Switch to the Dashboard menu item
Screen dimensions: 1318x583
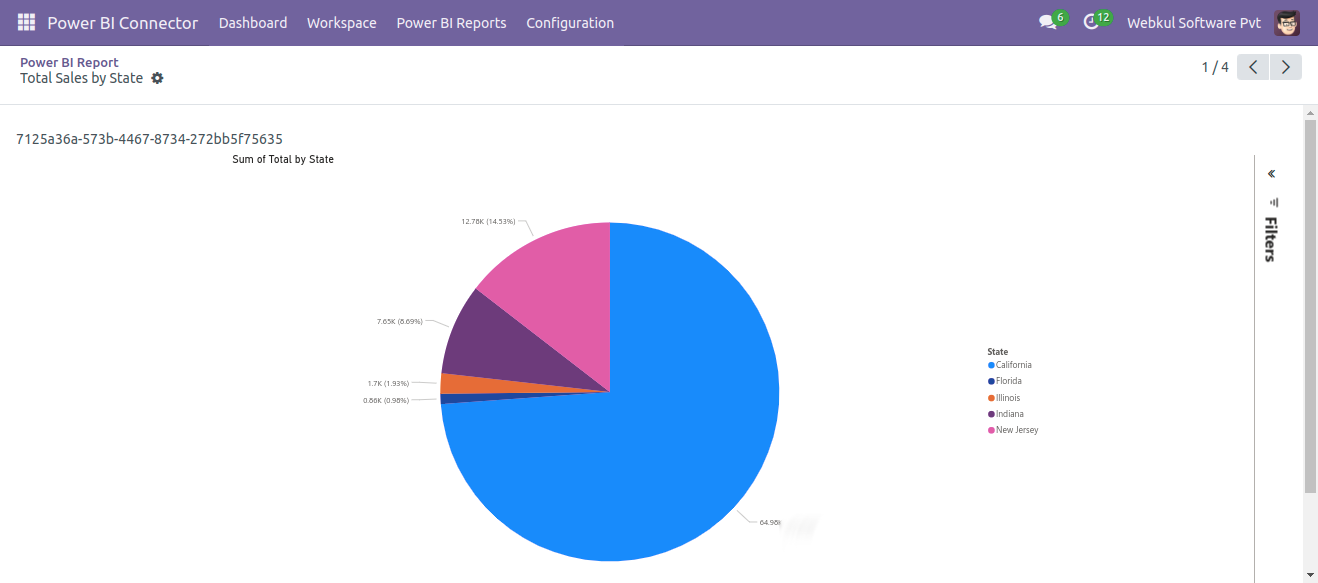[x=253, y=22]
